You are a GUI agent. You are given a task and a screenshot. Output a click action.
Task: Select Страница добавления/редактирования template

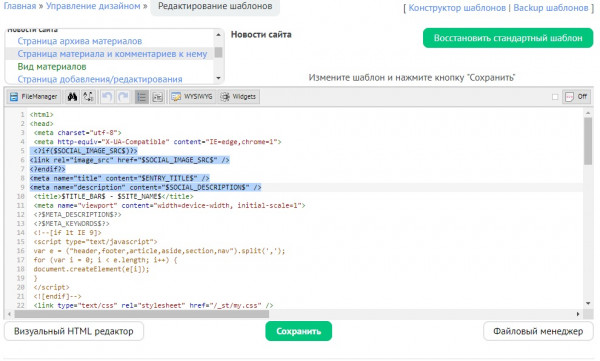click(x=99, y=79)
